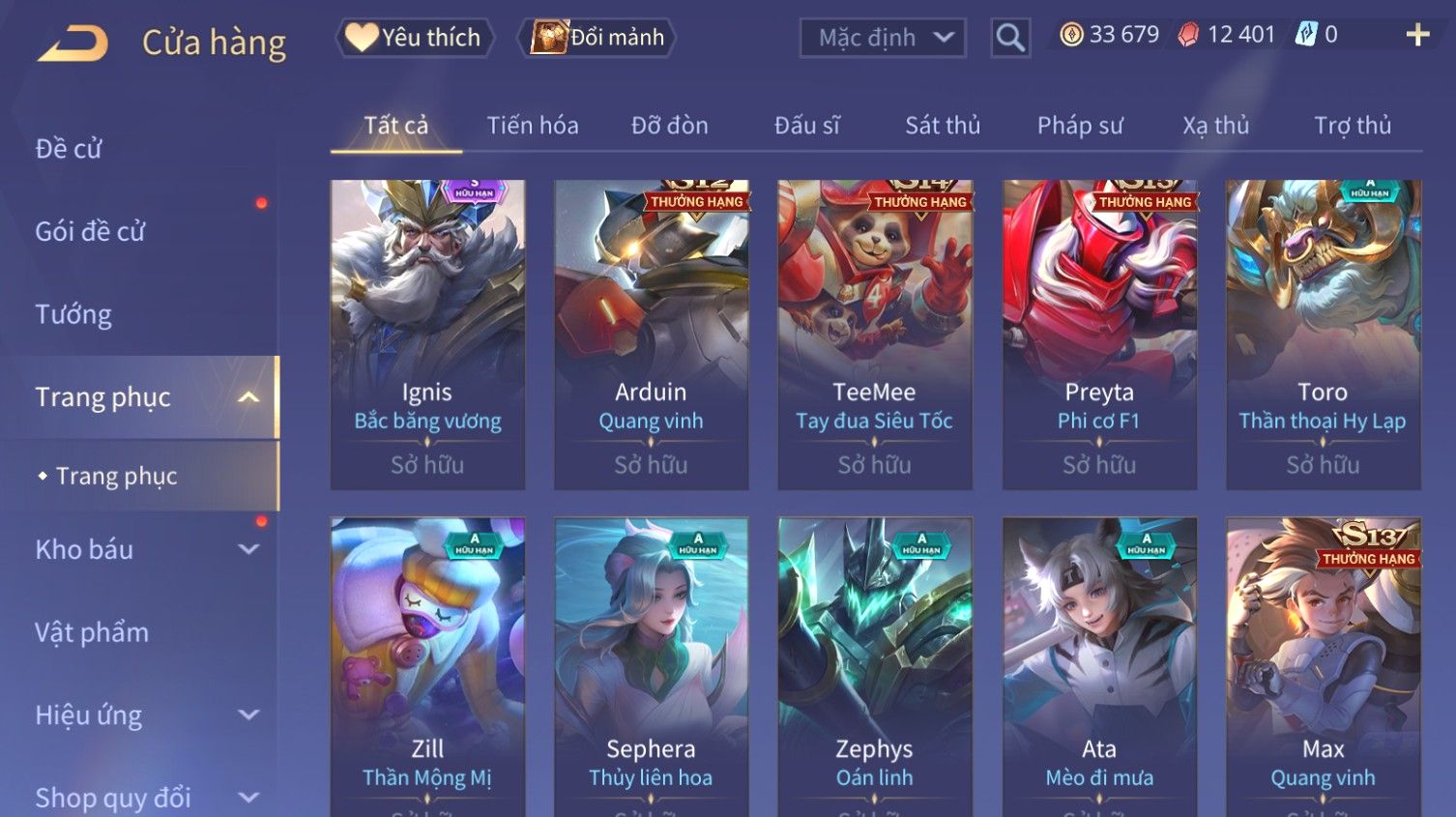Click the red ruby currency icon
The width and height of the screenshot is (1456, 817).
(x=1188, y=35)
